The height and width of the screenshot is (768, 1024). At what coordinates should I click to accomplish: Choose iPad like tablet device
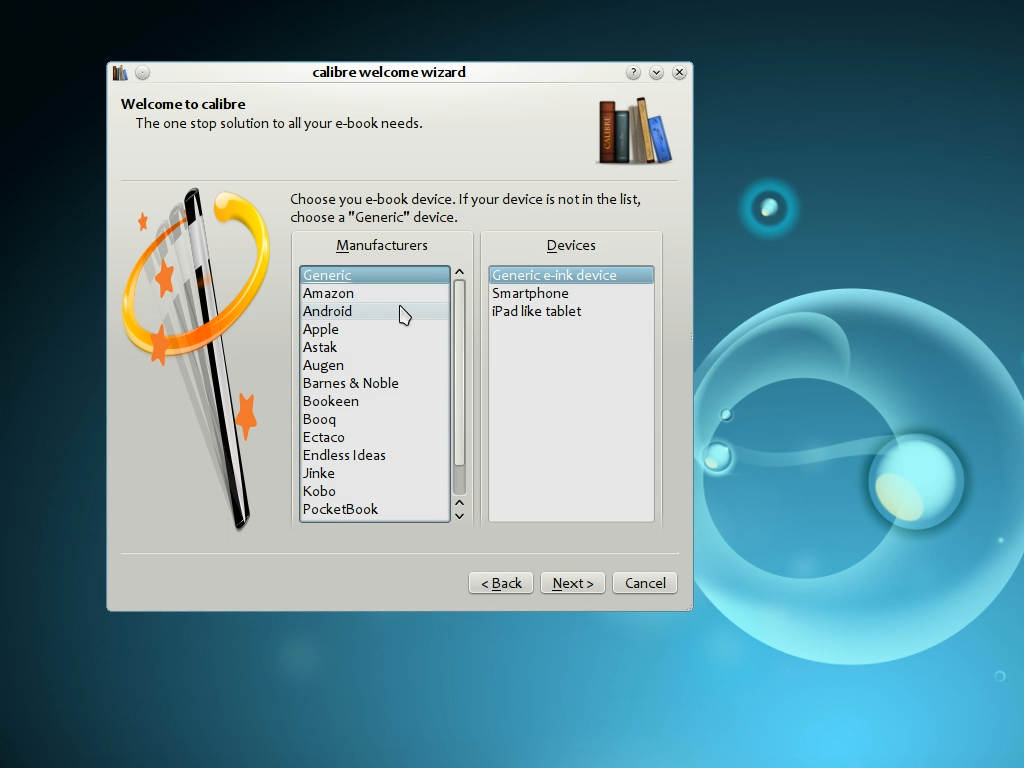tap(537, 311)
